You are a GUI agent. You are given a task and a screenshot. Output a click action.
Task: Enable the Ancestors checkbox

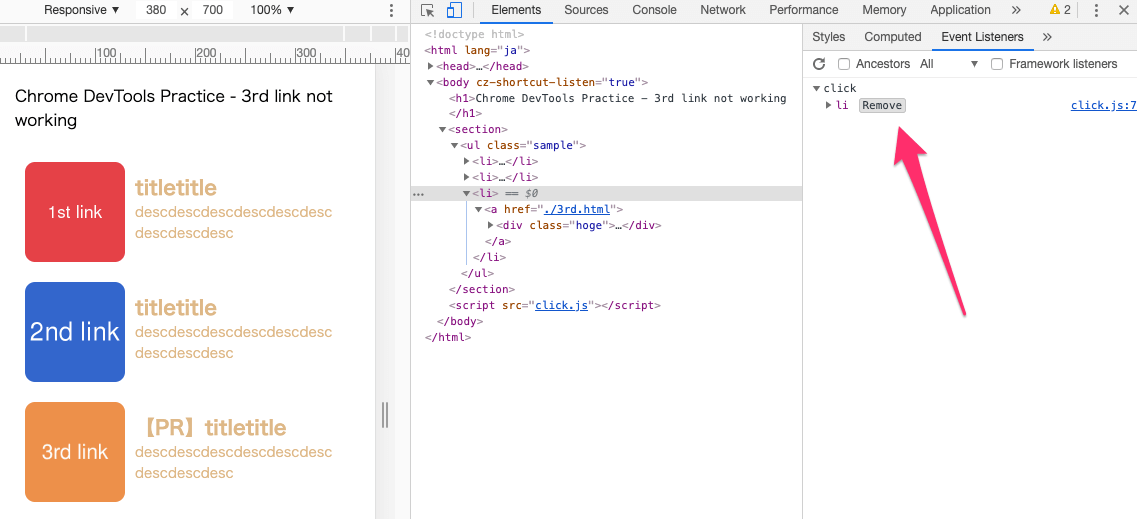point(844,64)
